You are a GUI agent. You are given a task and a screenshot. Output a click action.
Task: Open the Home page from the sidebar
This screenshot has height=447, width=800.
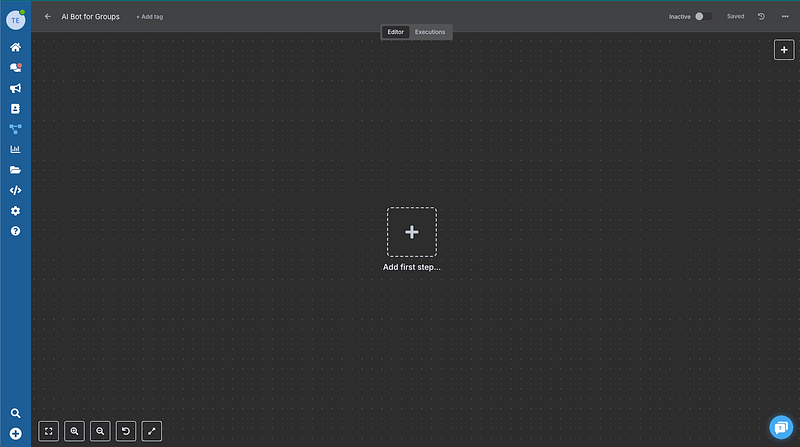[15, 47]
